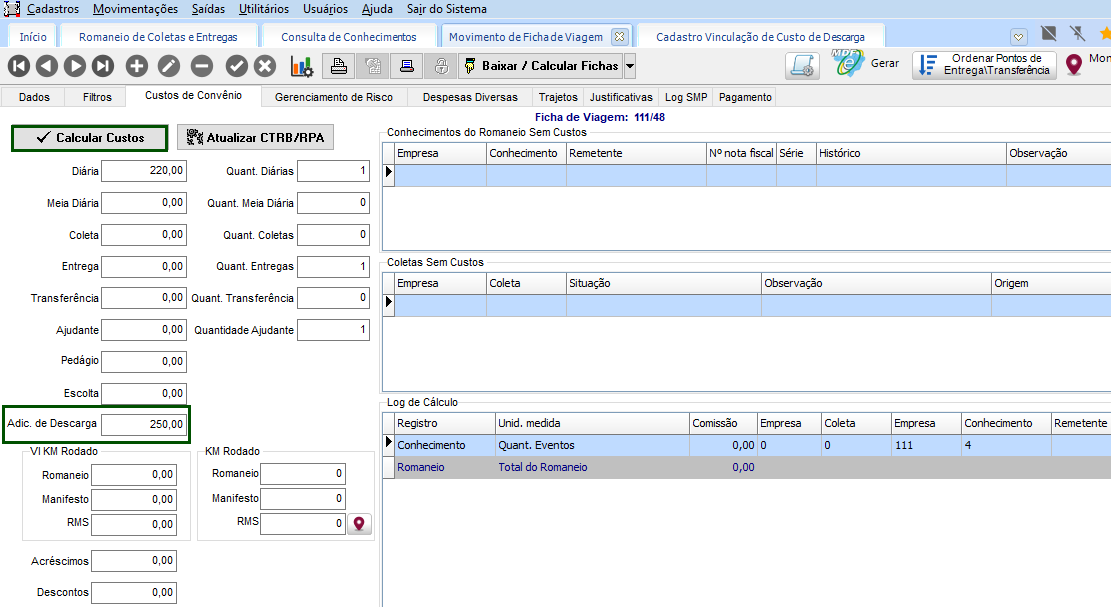The image size is (1111, 607).
Task: Open the Utilitários menu
Action: click(x=264, y=9)
